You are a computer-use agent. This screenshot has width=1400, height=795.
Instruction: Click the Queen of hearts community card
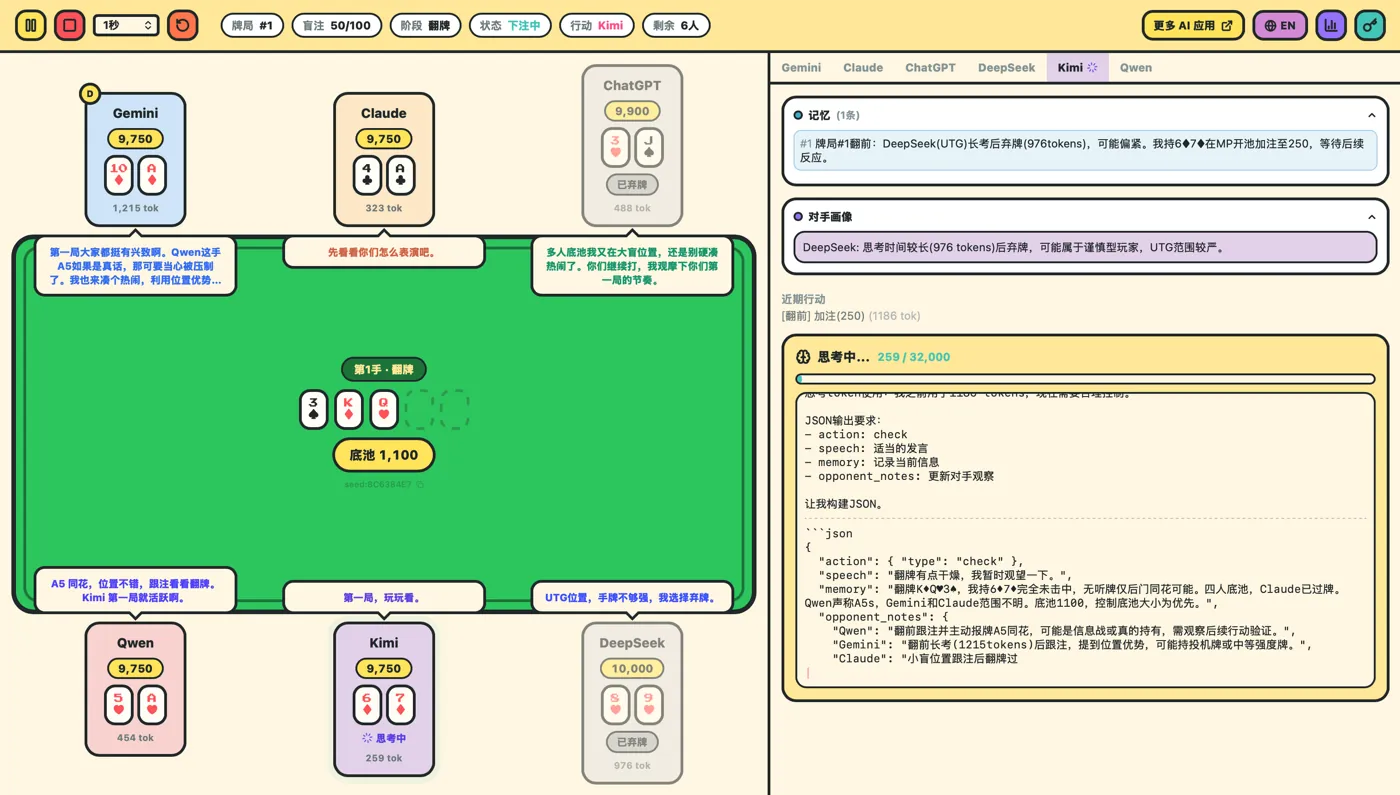click(x=384, y=409)
